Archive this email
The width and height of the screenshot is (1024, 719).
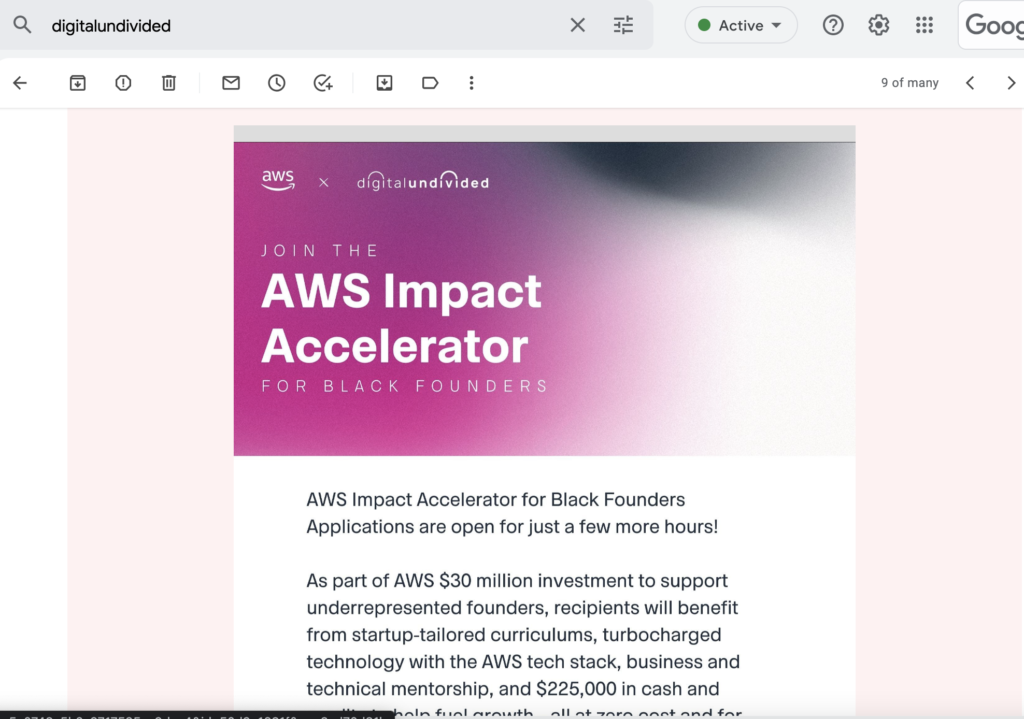coord(78,83)
